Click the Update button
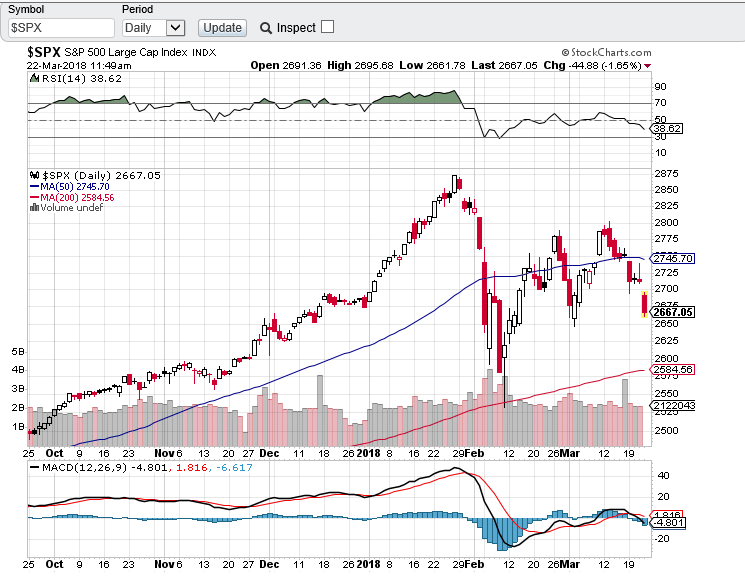 222,28
